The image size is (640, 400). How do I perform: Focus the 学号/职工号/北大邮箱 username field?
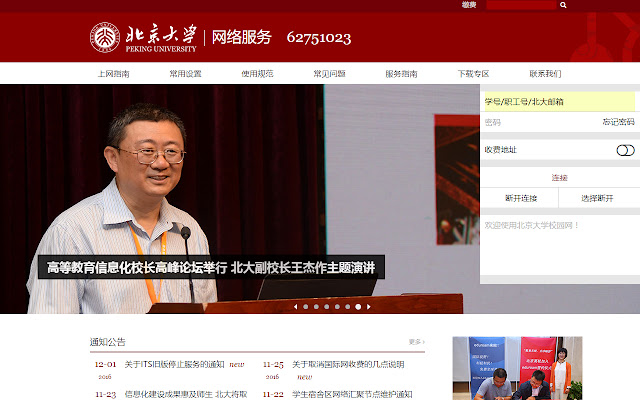point(559,101)
